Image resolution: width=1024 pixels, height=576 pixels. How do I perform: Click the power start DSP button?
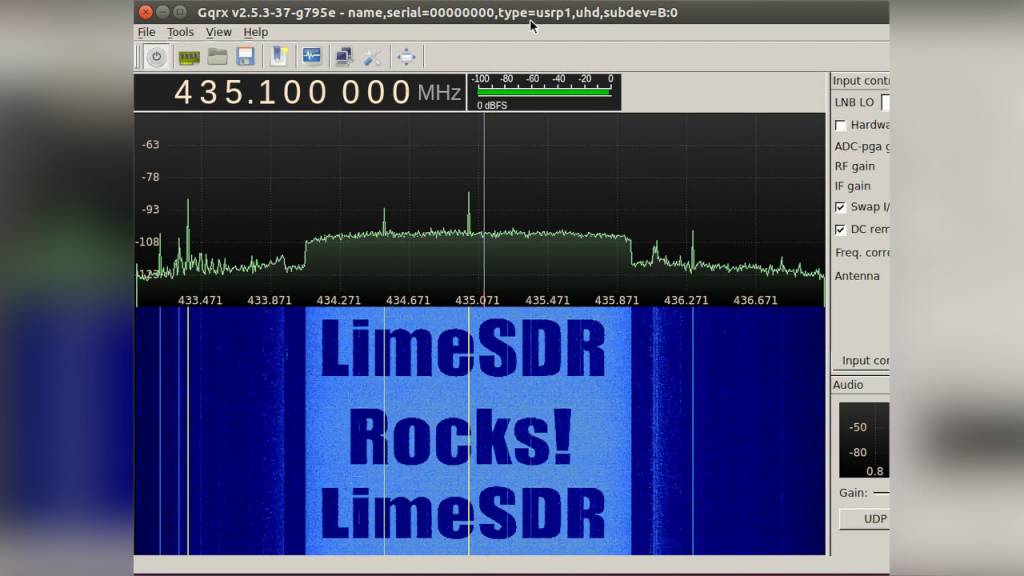156,57
